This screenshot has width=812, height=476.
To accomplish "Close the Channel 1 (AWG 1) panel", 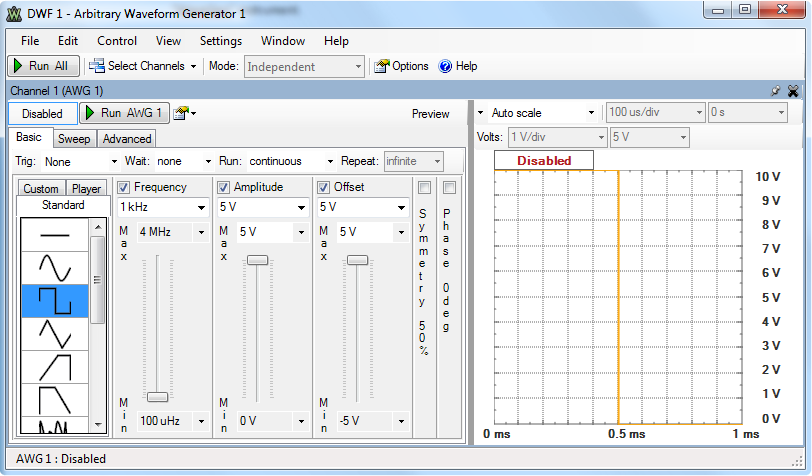I will (793, 91).
